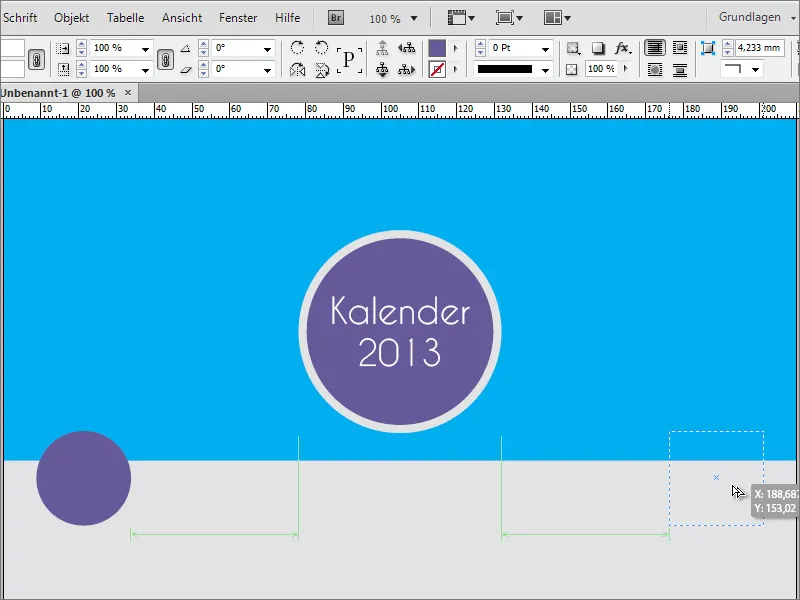Edit the corner size field 4,233 mm
This screenshot has width=800, height=600.
(x=759, y=48)
